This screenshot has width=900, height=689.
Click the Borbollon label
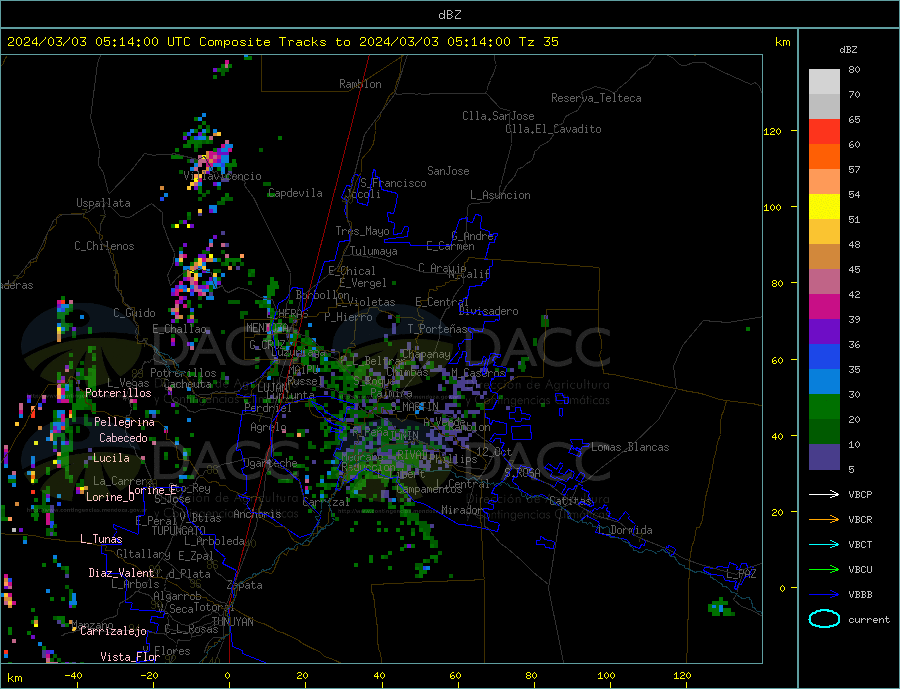(x=322, y=295)
